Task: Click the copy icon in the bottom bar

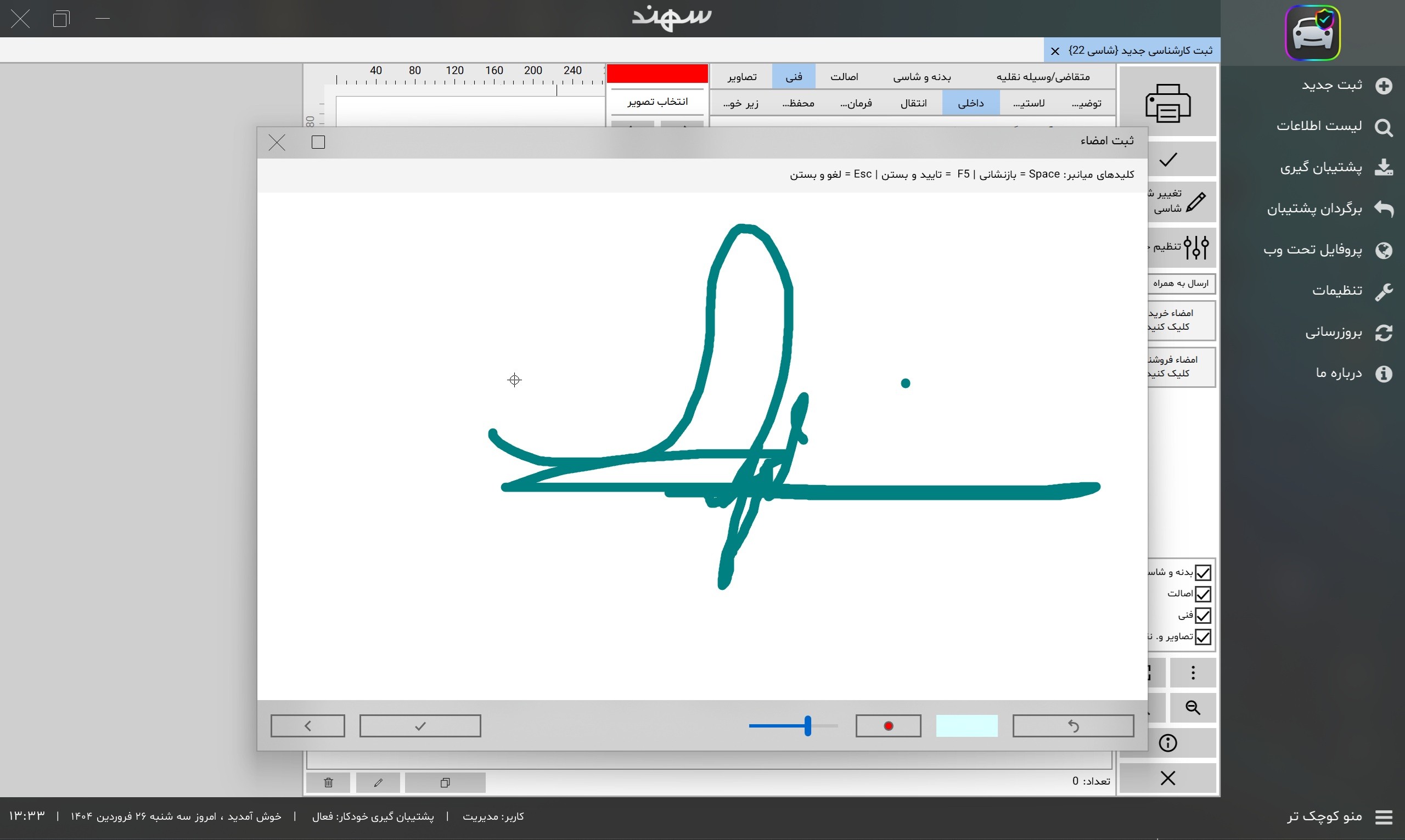Action: (445, 782)
